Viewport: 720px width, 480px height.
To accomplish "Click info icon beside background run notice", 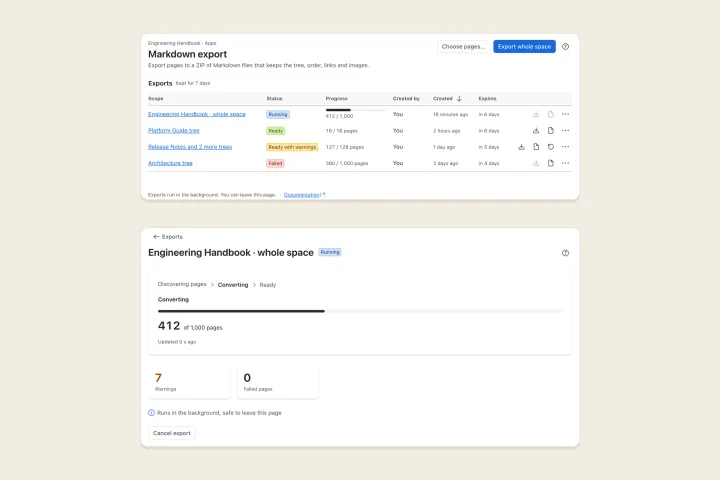I will [152, 413].
